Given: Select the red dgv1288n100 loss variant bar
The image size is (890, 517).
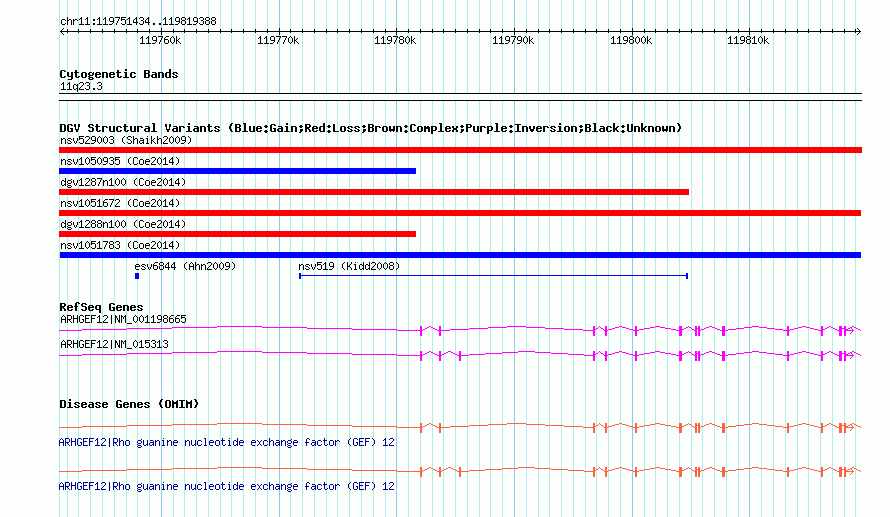Looking at the screenshot, I should (x=237, y=234).
